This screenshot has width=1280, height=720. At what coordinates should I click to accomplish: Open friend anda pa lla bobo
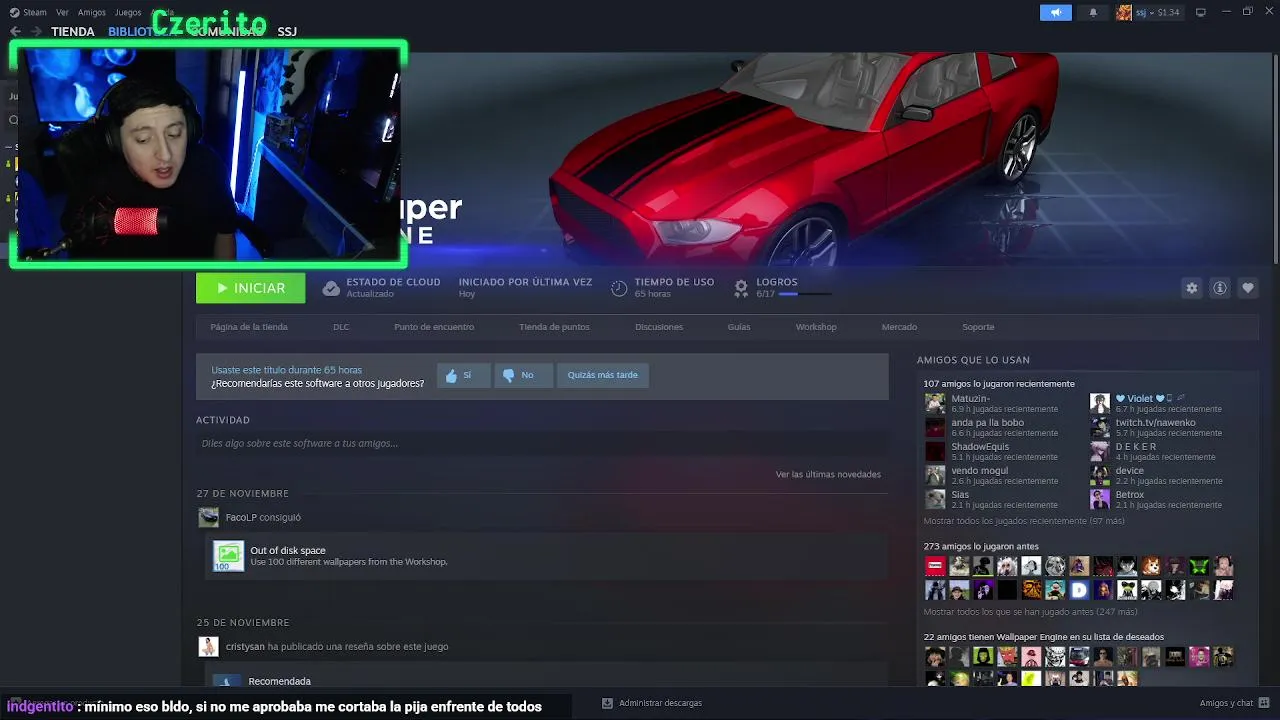click(x=987, y=422)
